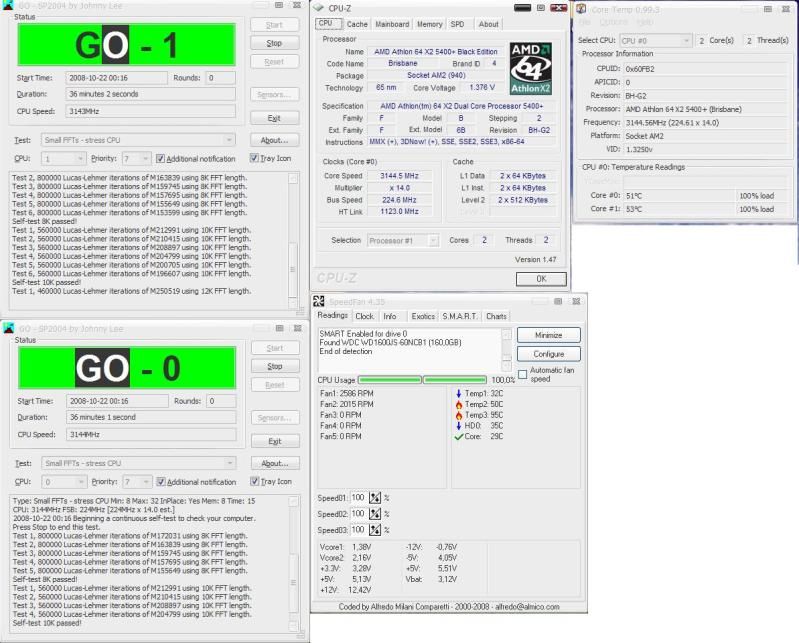Open the Priority dropdown in top SP2004 window
Viewport: 799px width, 643px height.
137,158
